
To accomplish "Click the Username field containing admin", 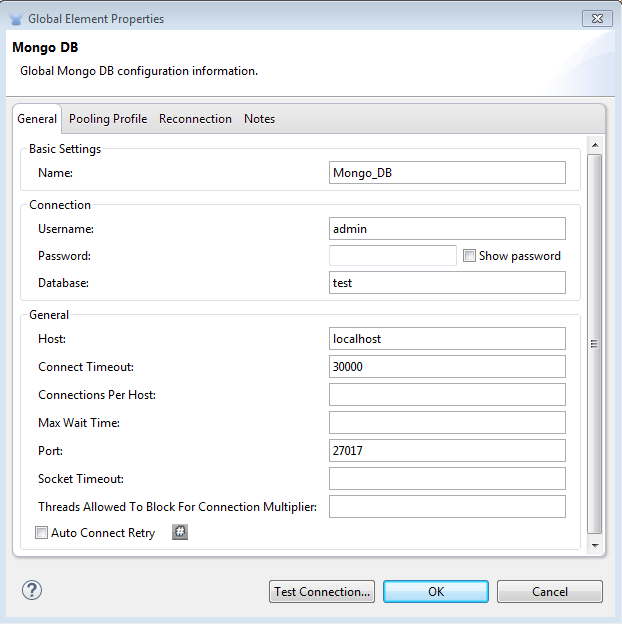I will 447,228.
